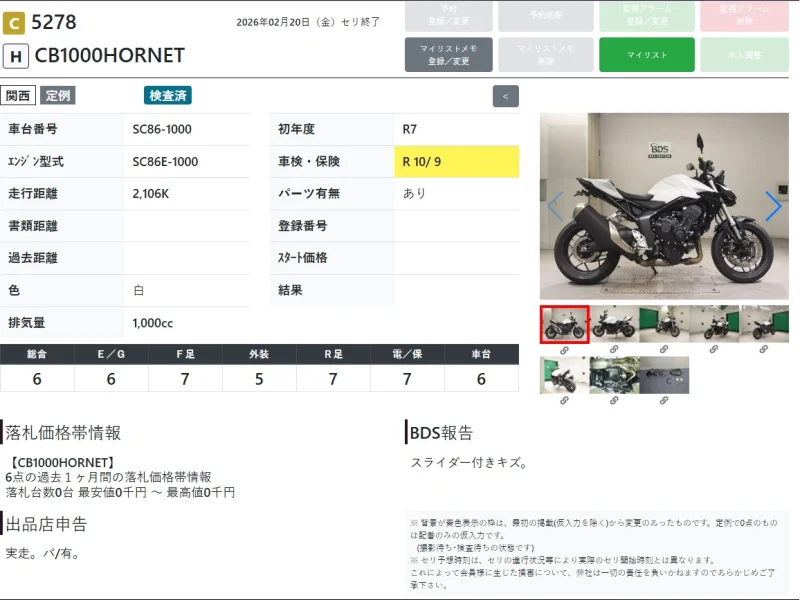The height and width of the screenshot is (600, 800).
Task: Click the report text スライダー付きキズ。
Action: pyautogui.click(x=469, y=463)
